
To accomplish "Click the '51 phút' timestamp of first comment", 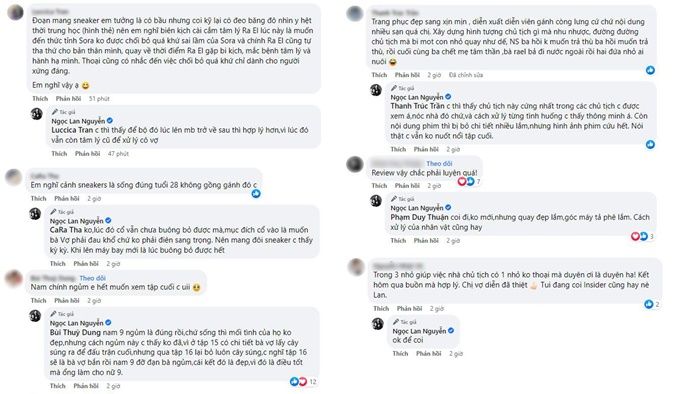I will pos(99,99).
